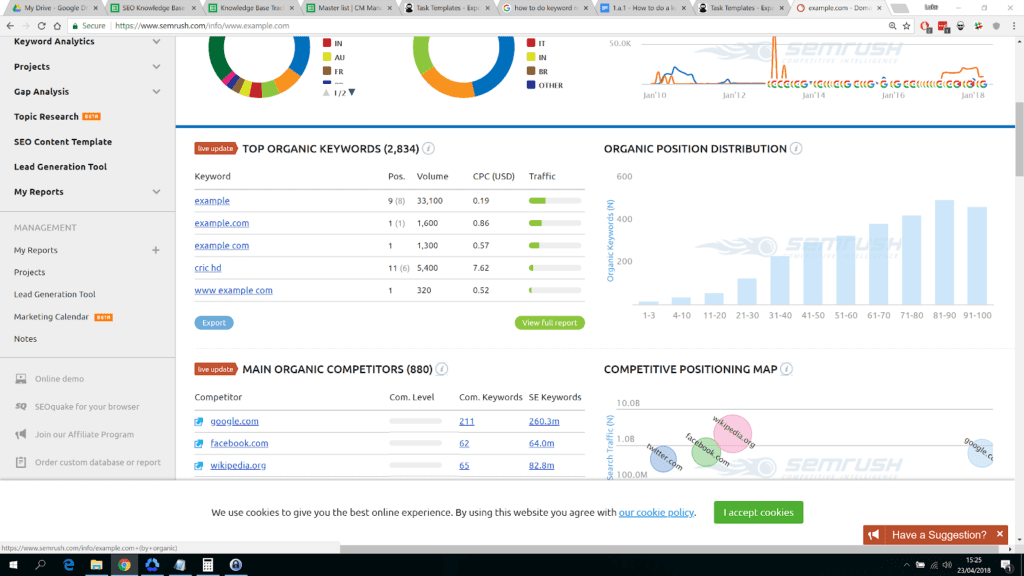Open File Explorer from taskbar
1024x576 pixels.
[96, 565]
